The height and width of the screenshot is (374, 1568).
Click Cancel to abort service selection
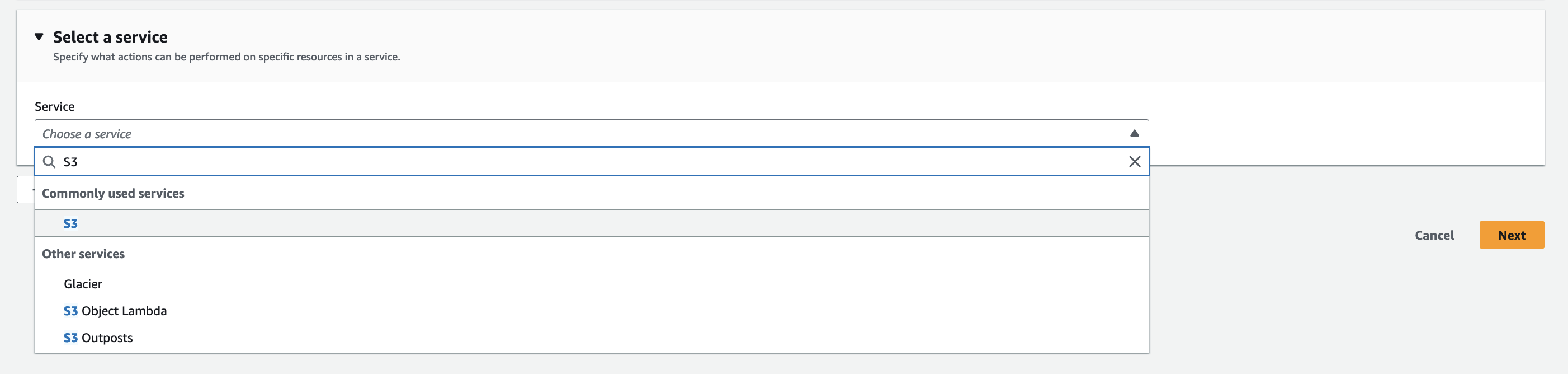pos(1434,235)
